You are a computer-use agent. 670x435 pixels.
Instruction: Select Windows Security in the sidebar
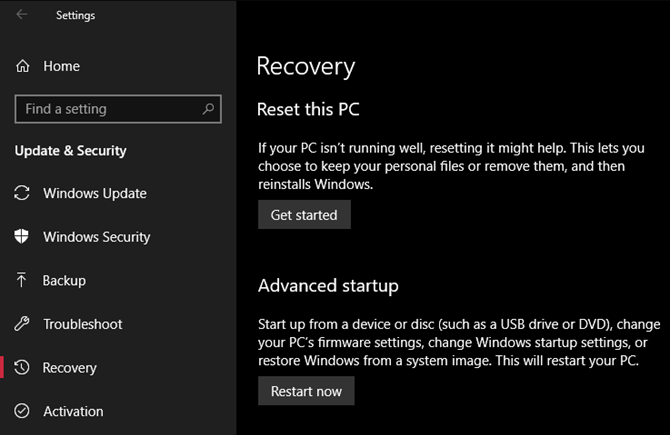(97, 237)
